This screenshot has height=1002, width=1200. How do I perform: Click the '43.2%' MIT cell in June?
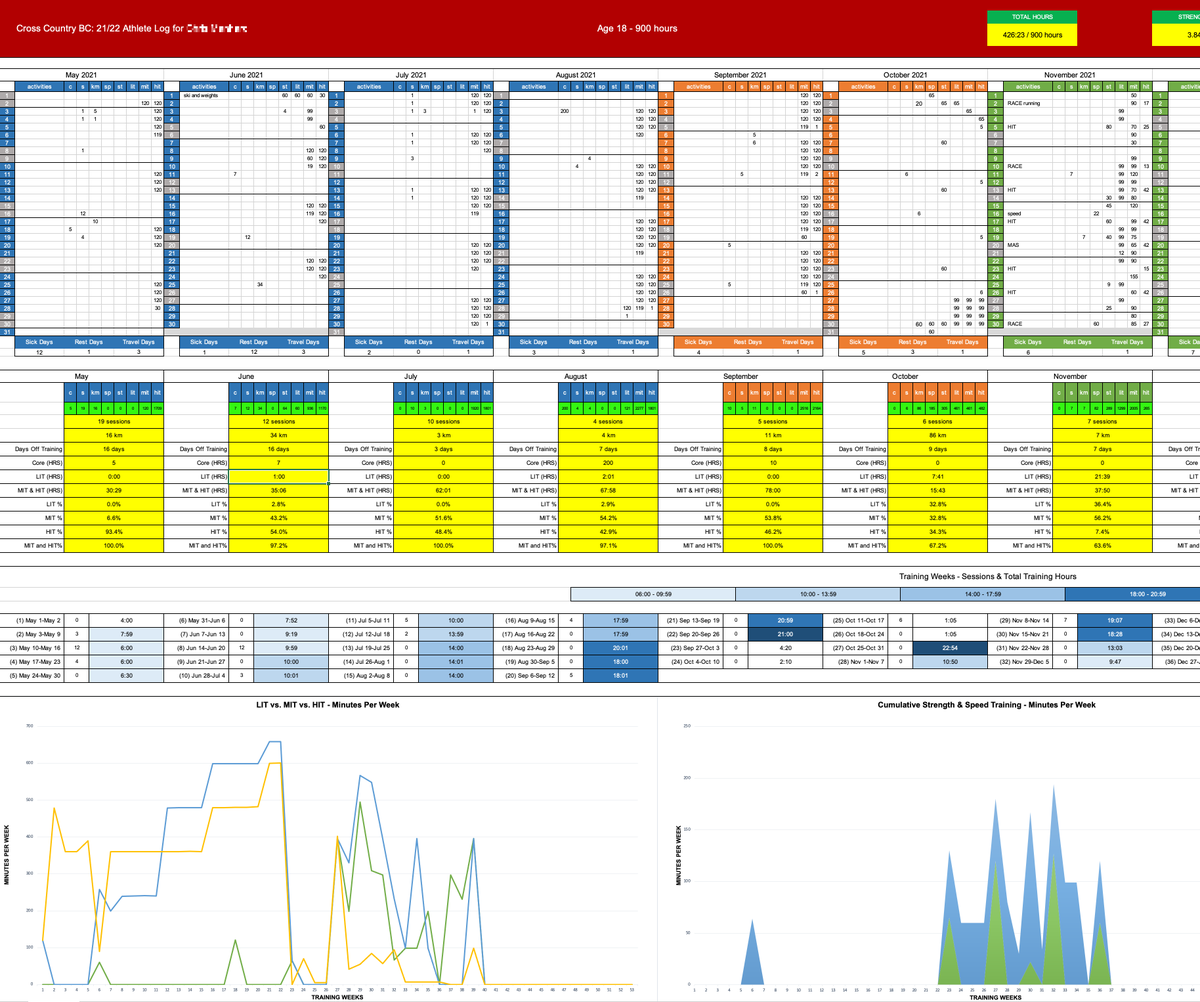point(279,518)
